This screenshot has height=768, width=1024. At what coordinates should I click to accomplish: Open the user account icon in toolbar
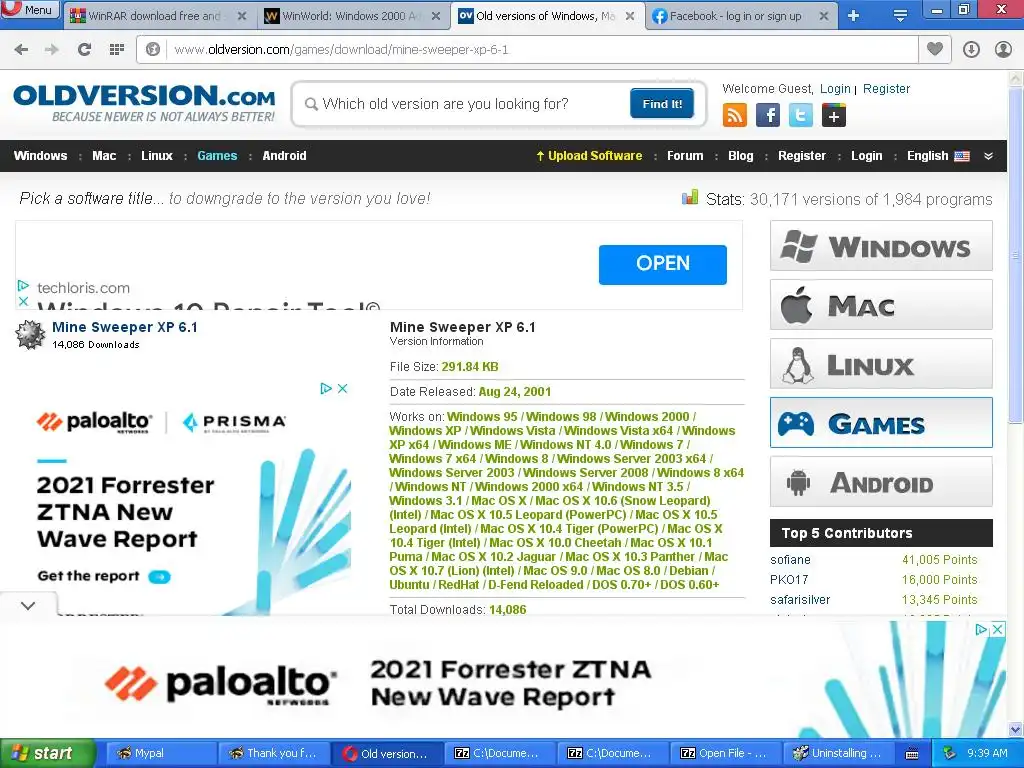pos(1003,50)
